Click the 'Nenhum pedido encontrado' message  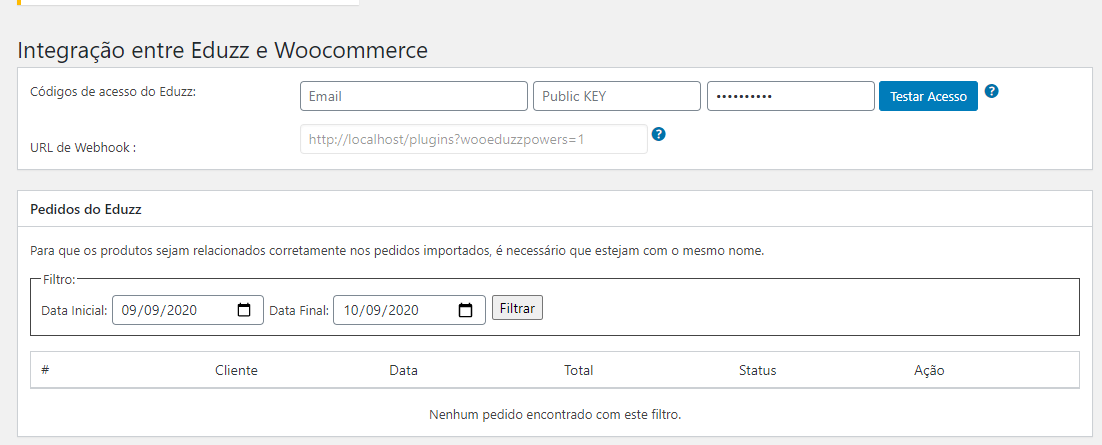tap(555, 415)
